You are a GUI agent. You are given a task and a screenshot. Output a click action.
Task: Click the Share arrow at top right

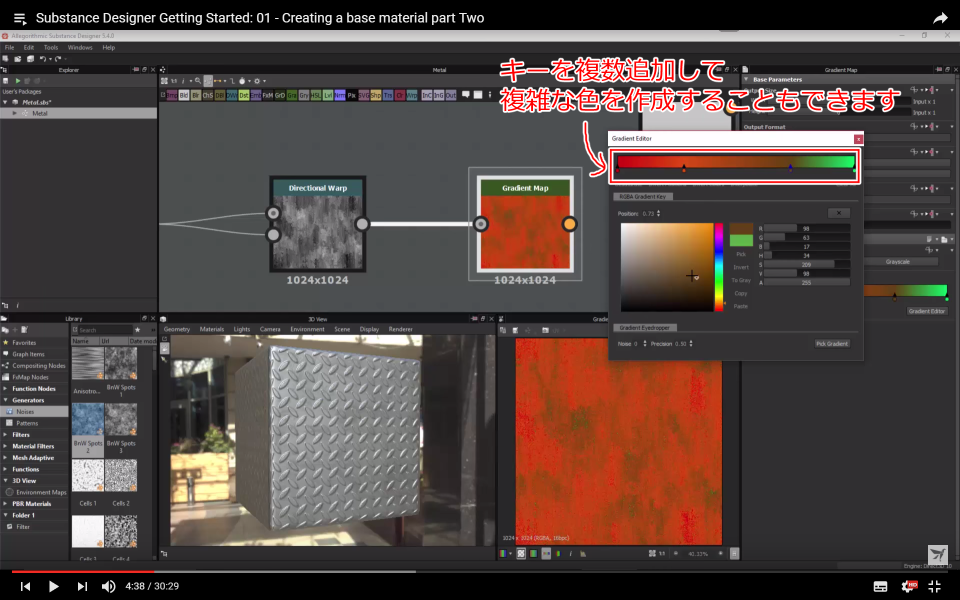(940, 18)
